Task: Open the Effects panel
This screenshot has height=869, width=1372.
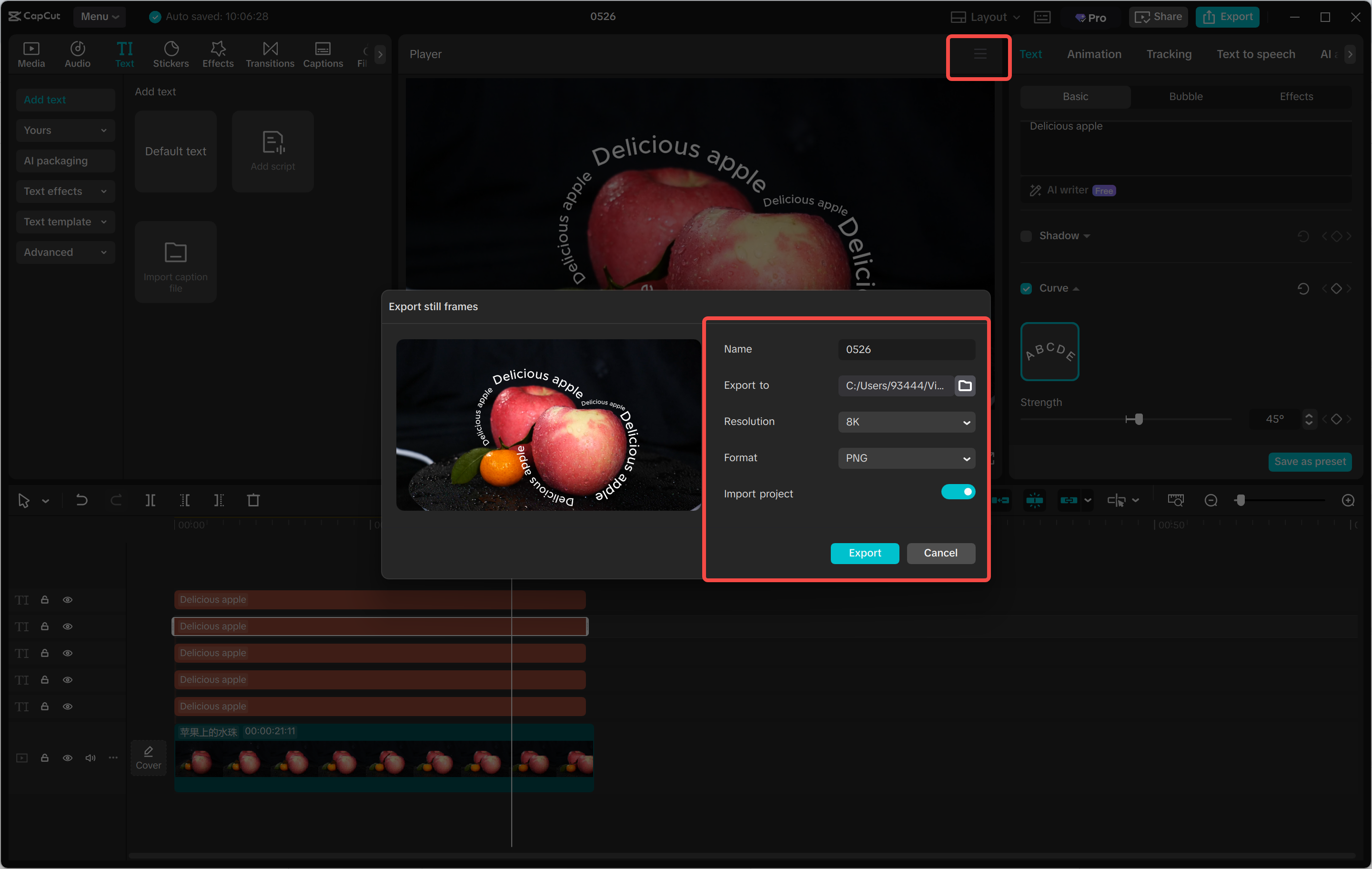Action: pos(218,54)
